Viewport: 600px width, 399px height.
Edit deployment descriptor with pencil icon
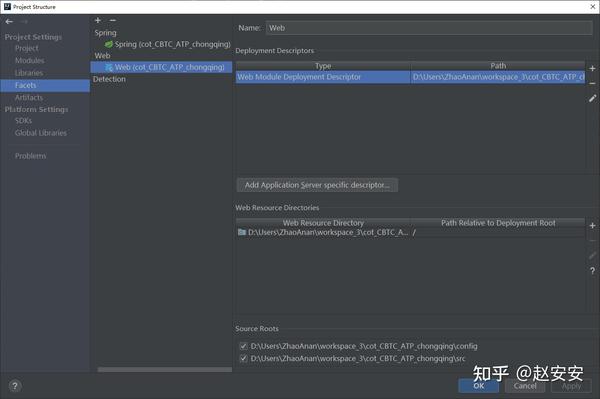click(592, 98)
